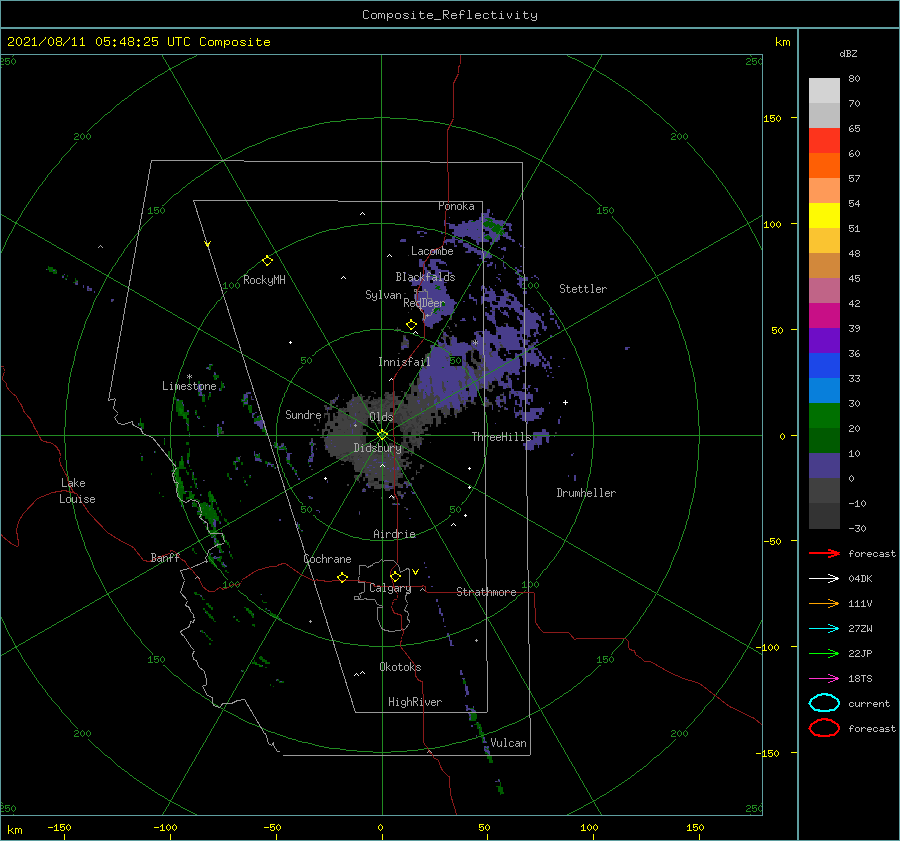Click the yellow diamond marker at radar center
The image size is (900, 841).
382,435
